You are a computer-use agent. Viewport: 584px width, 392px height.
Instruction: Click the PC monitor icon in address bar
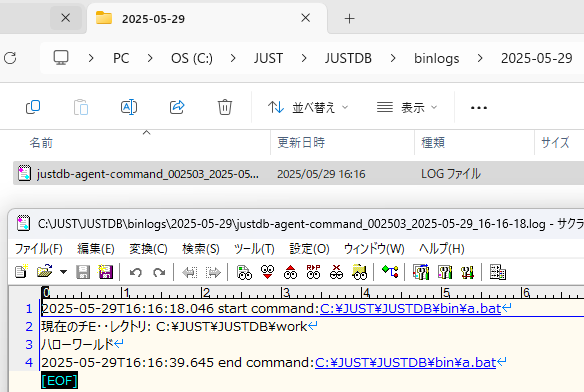point(61,58)
